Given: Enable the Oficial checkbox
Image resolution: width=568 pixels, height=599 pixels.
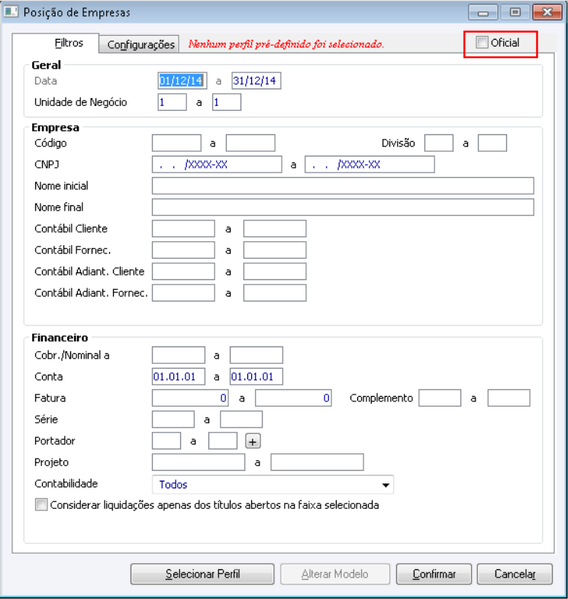Looking at the screenshot, I should [482, 42].
